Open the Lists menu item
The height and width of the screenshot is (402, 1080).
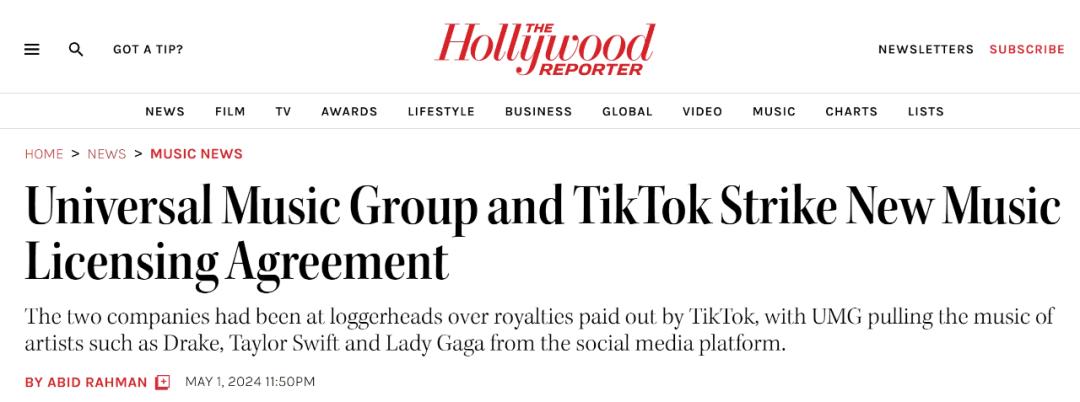coord(926,112)
